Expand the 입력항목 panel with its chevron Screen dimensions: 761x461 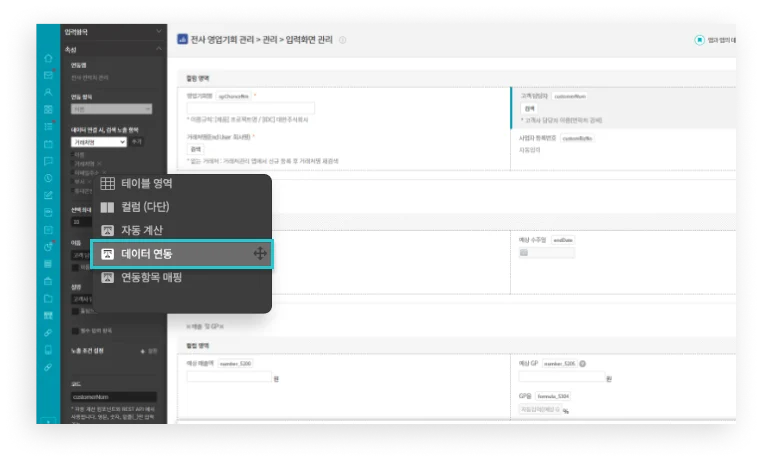(159, 31)
